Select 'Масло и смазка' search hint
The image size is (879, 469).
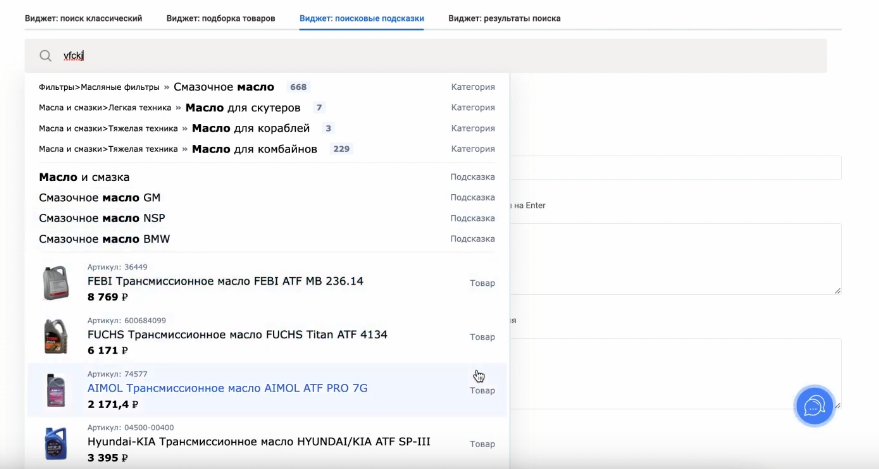pyautogui.click(x=84, y=177)
